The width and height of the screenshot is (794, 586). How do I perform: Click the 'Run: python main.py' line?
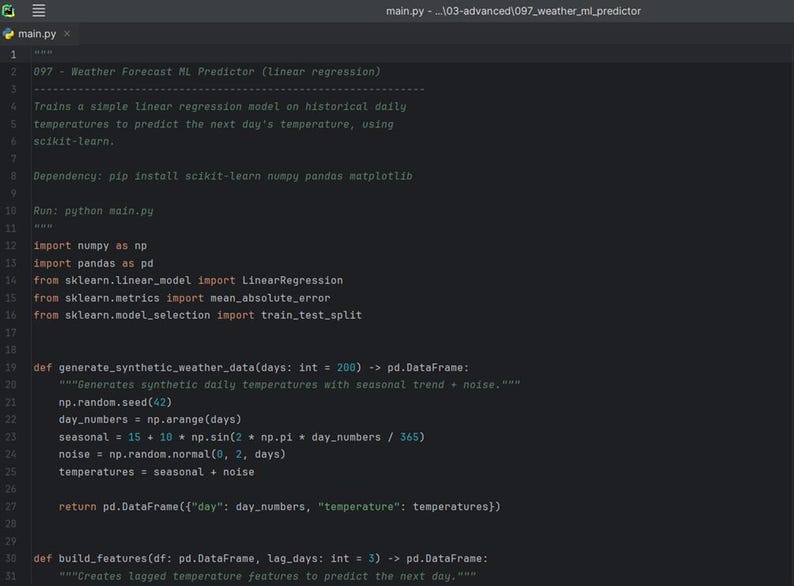pos(93,211)
